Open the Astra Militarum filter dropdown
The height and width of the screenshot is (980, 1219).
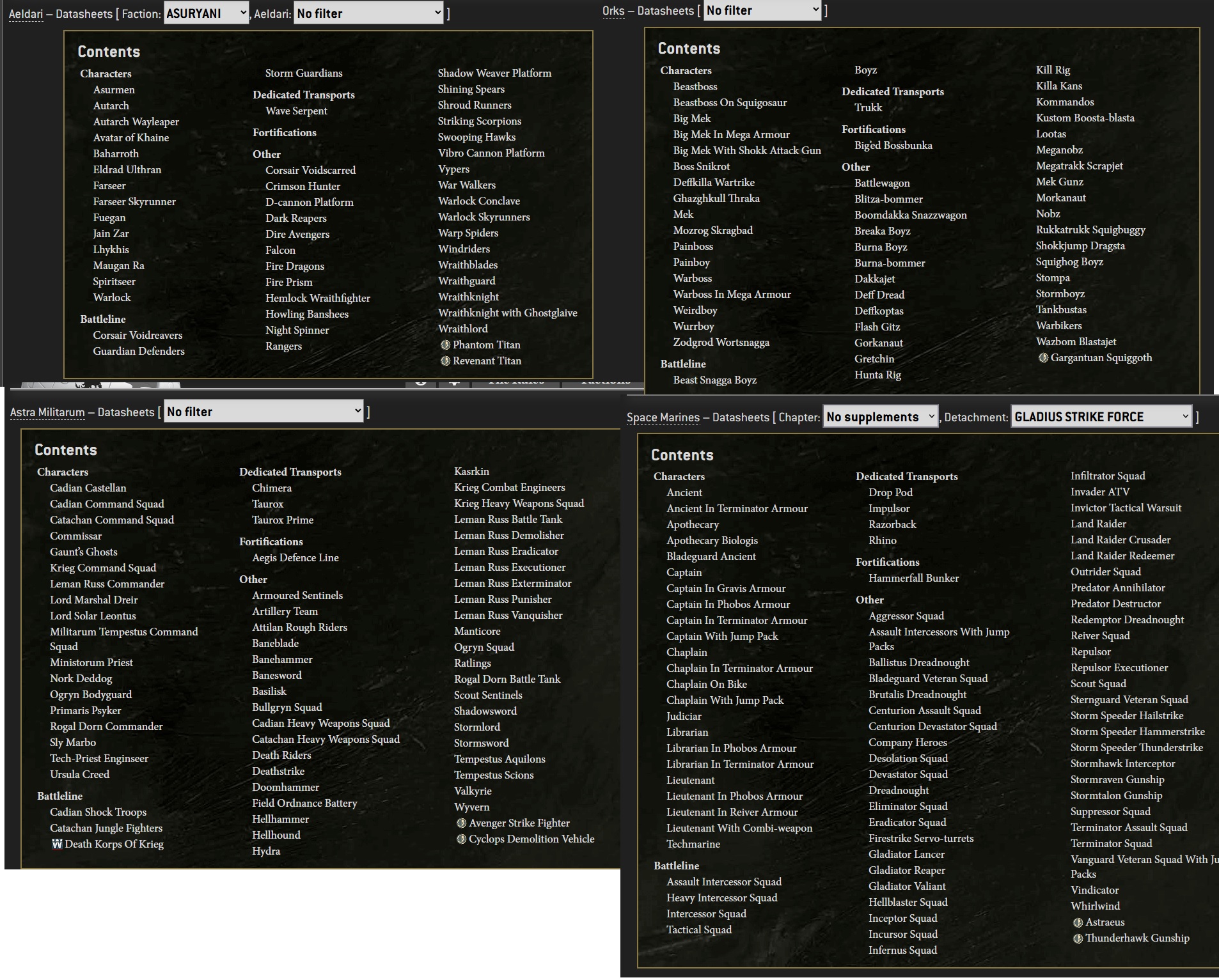click(x=263, y=412)
